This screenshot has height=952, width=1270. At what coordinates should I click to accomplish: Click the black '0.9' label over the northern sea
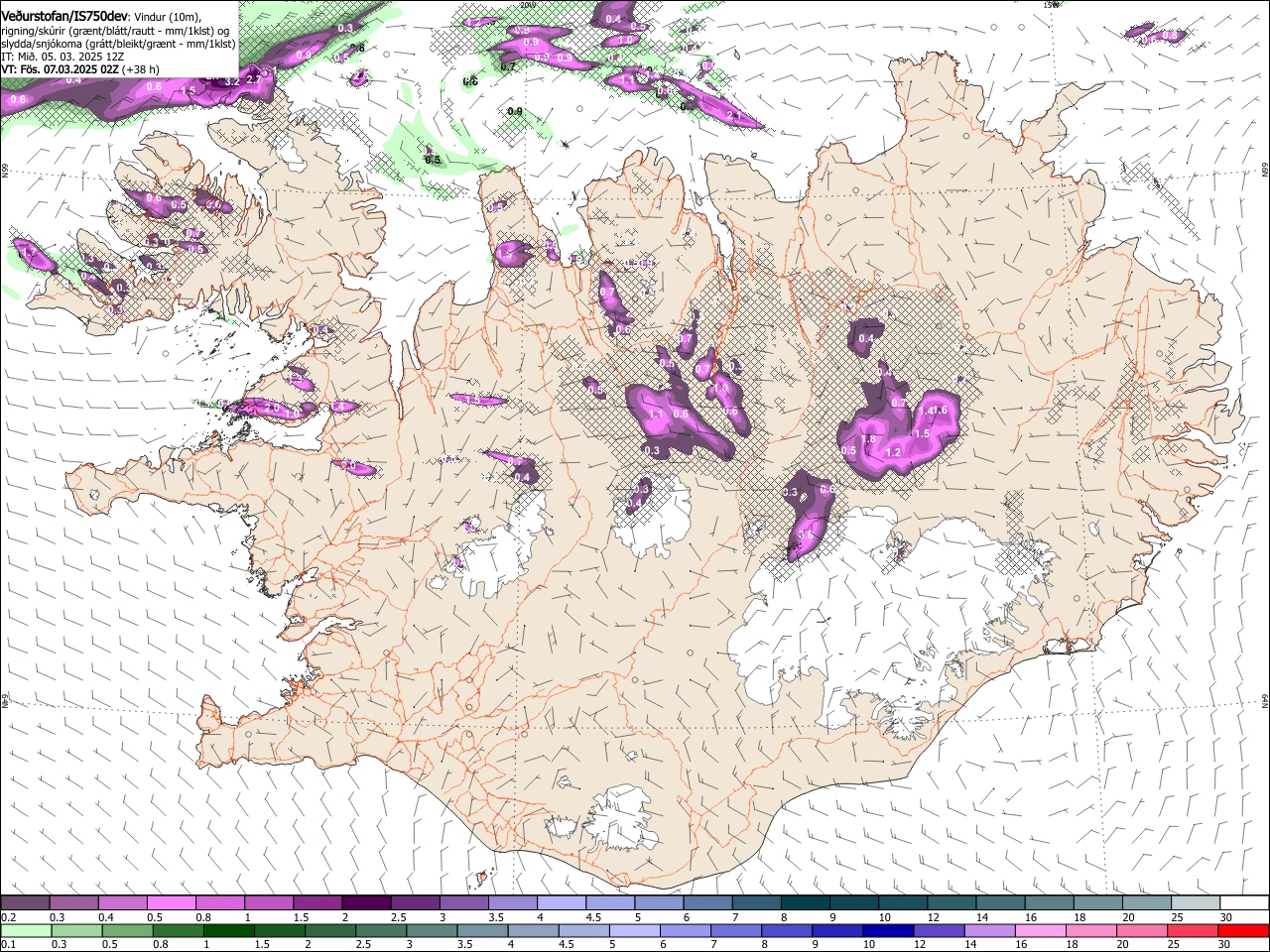pos(515,111)
